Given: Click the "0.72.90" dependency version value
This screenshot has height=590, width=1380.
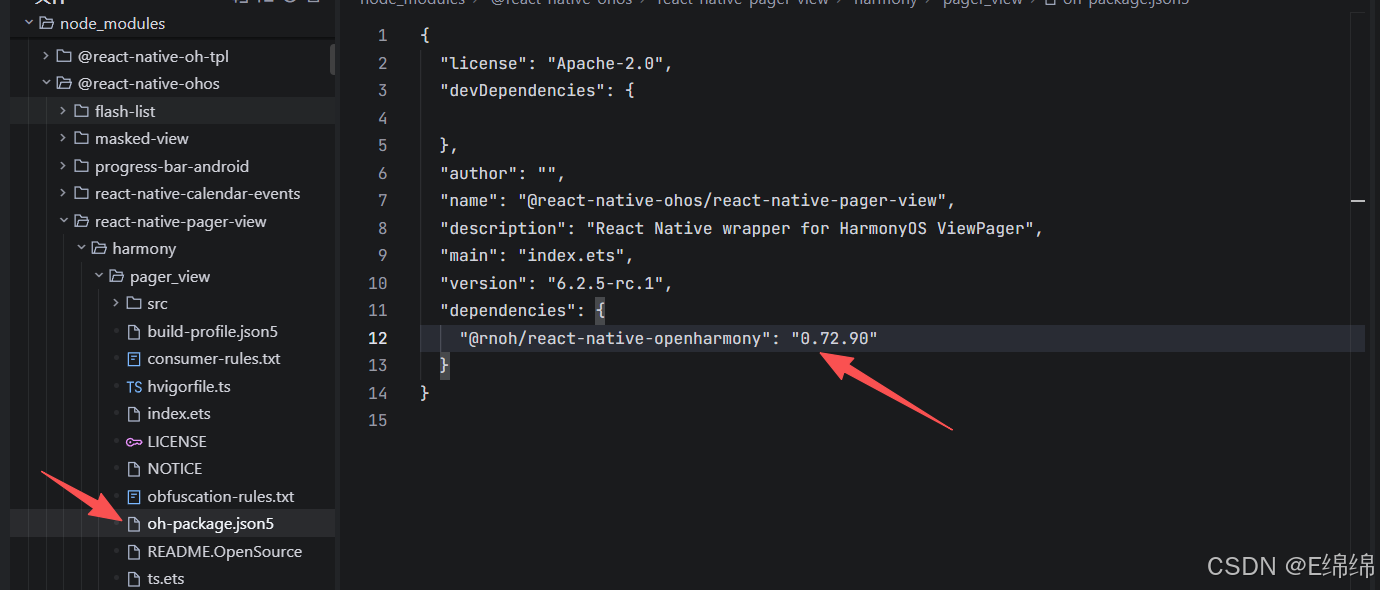Looking at the screenshot, I should [835, 338].
